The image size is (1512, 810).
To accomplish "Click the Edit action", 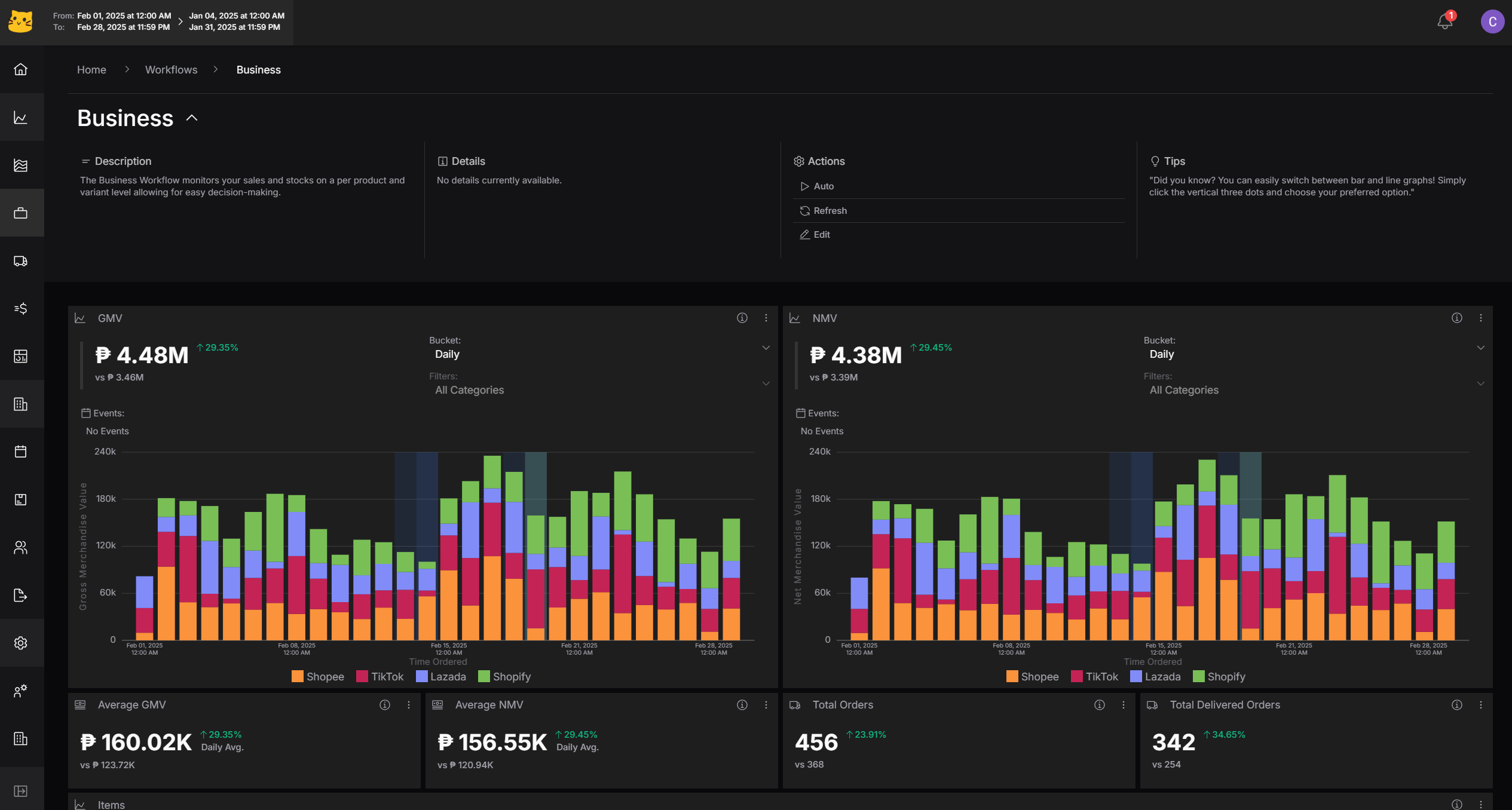I will 821,235.
